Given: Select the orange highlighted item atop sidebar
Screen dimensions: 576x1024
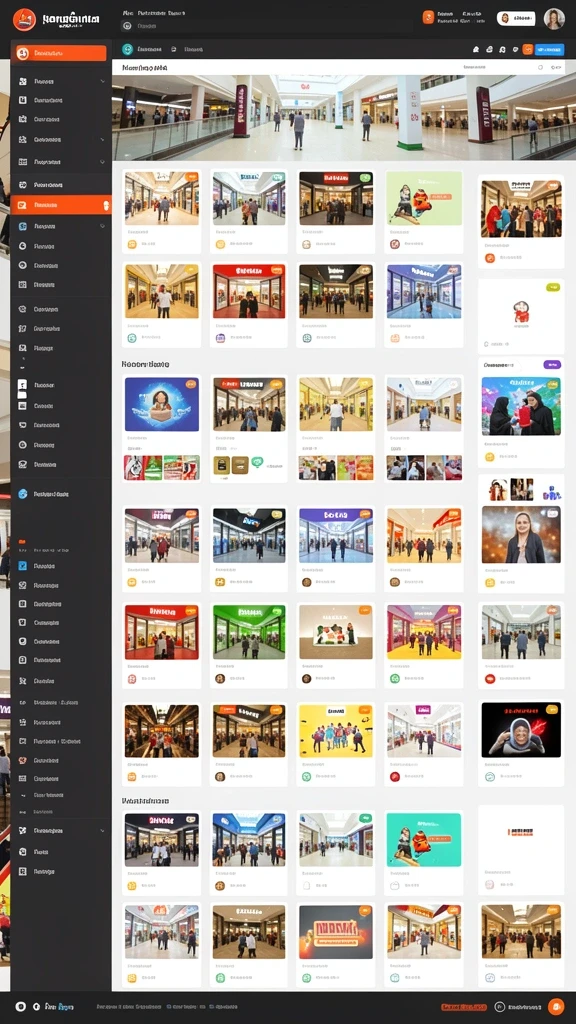Looking at the screenshot, I should pos(61,54).
